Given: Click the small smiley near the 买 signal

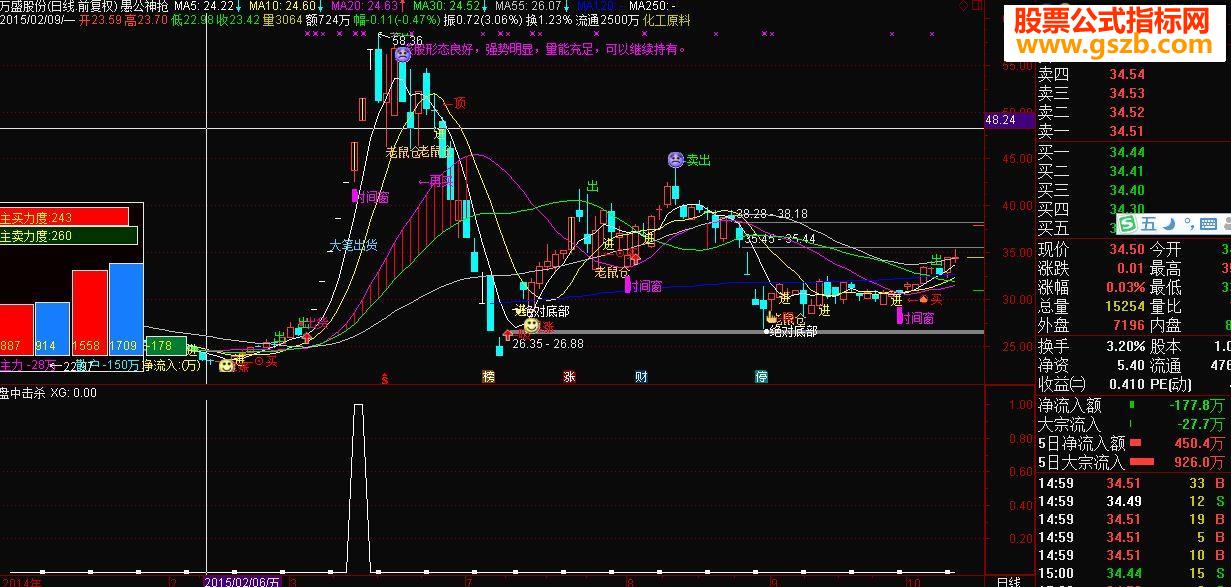Looking at the screenshot, I should point(228,366).
